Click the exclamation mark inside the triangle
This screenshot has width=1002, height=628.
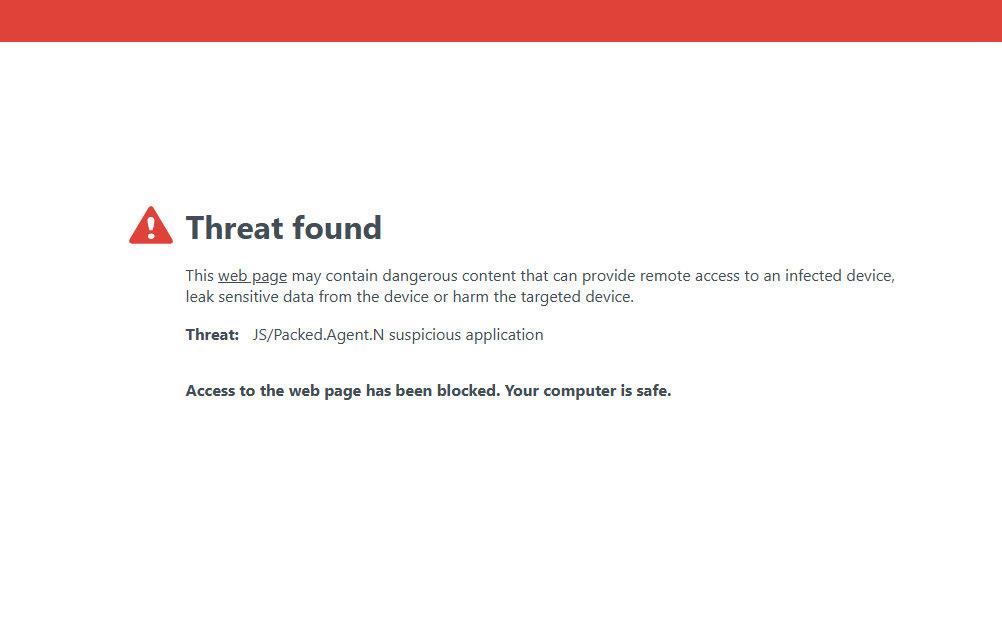coord(151,229)
